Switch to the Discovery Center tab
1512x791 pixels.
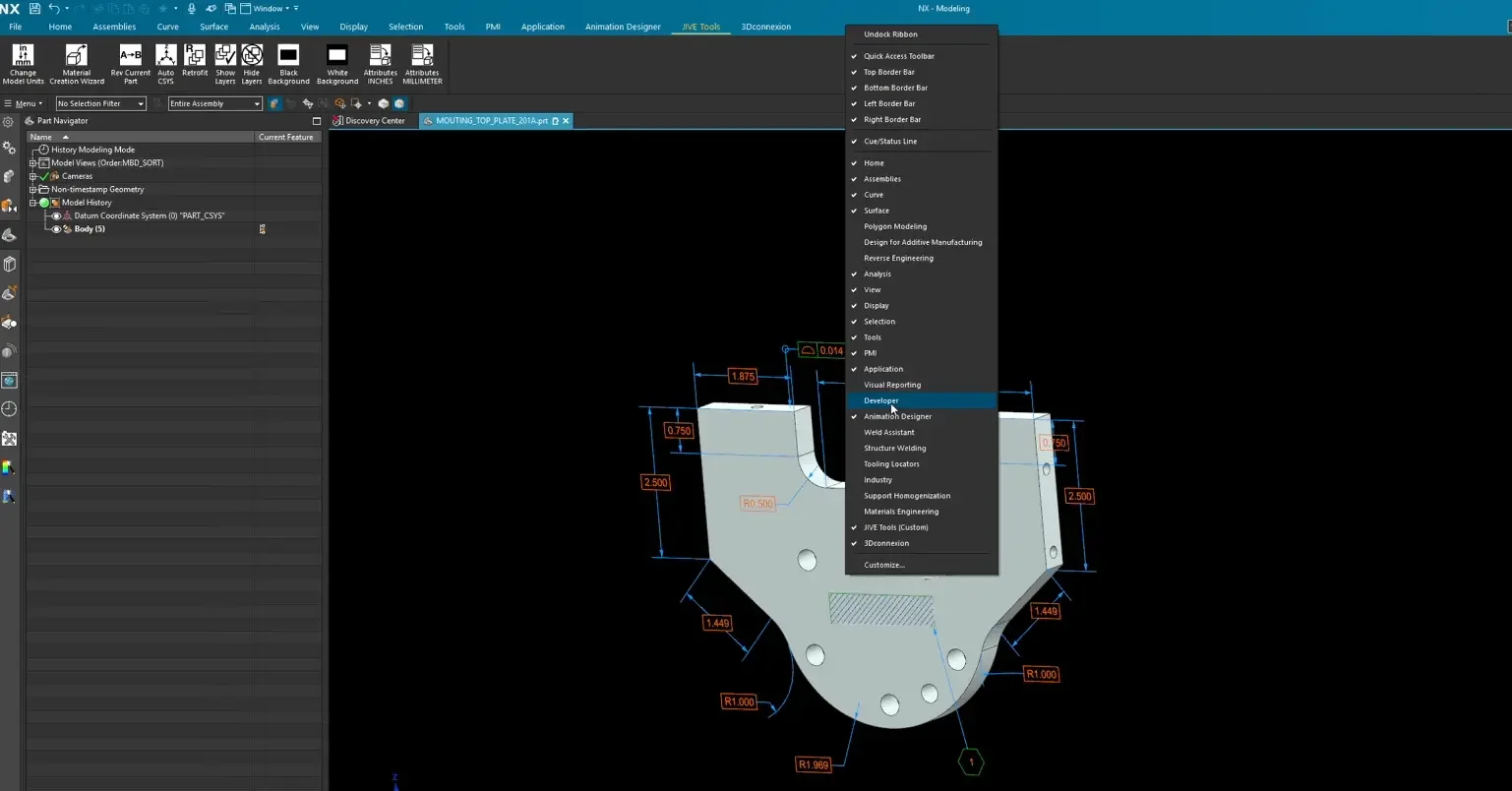pyautogui.click(x=369, y=121)
